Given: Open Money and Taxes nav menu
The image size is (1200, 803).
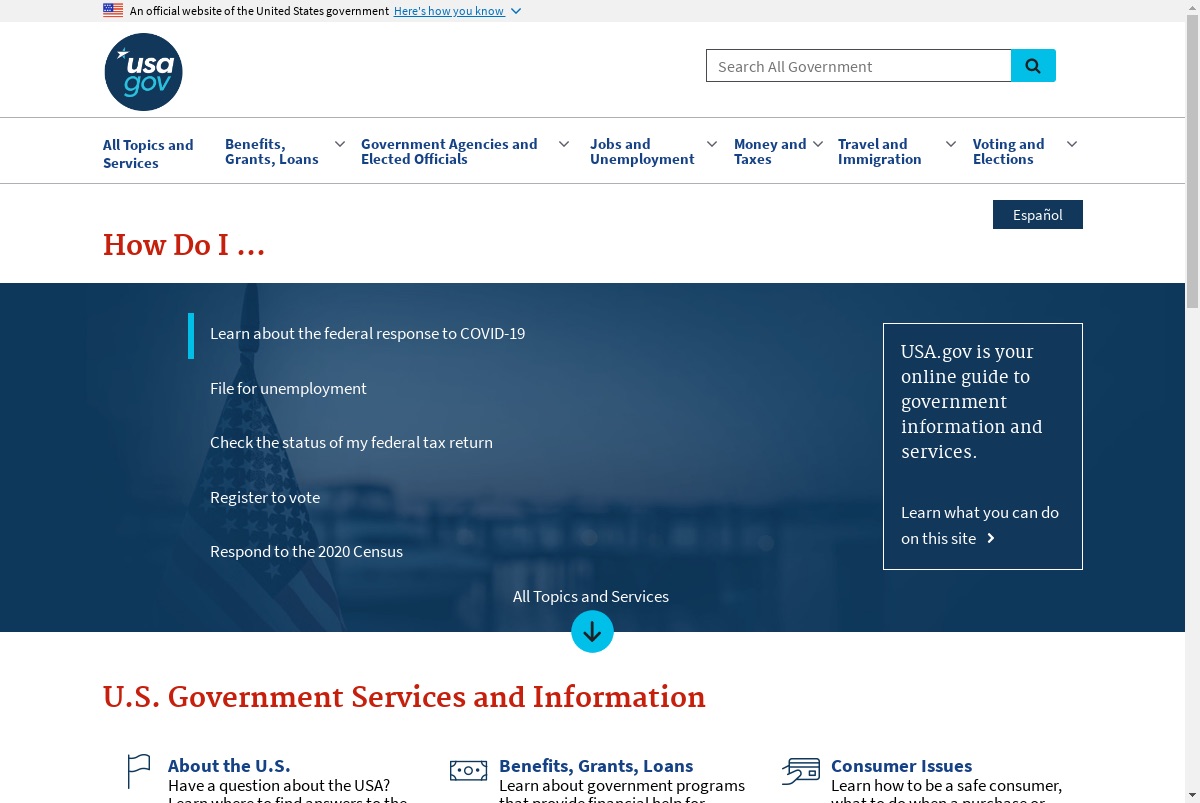Looking at the screenshot, I should pyautogui.click(x=770, y=152).
